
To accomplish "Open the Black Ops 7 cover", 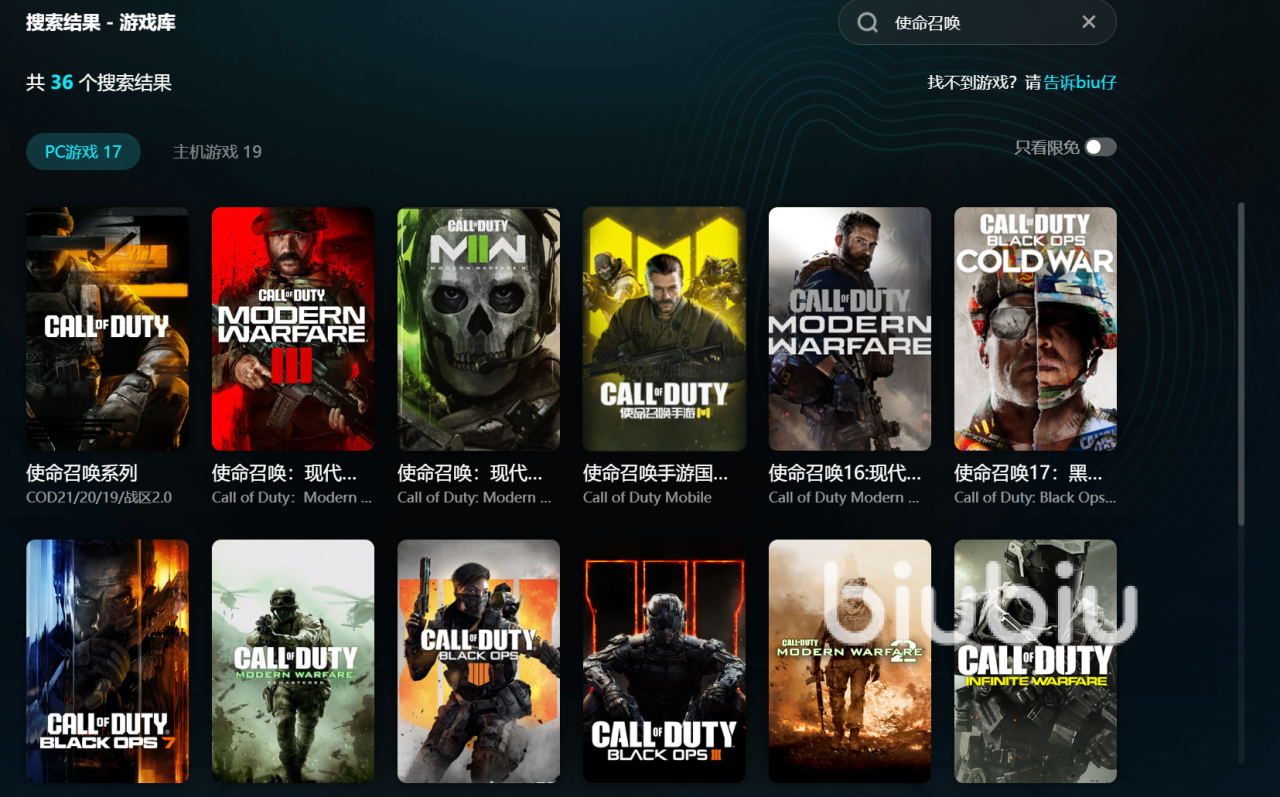I will click(107, 661).
